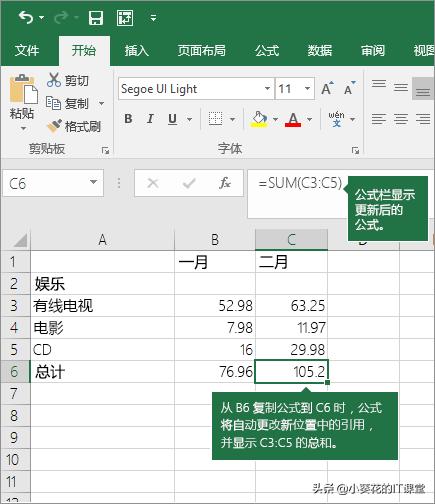Decrease font size with the small A icon
The height and width of the screenshot is (504, 435).
(349, 88)
